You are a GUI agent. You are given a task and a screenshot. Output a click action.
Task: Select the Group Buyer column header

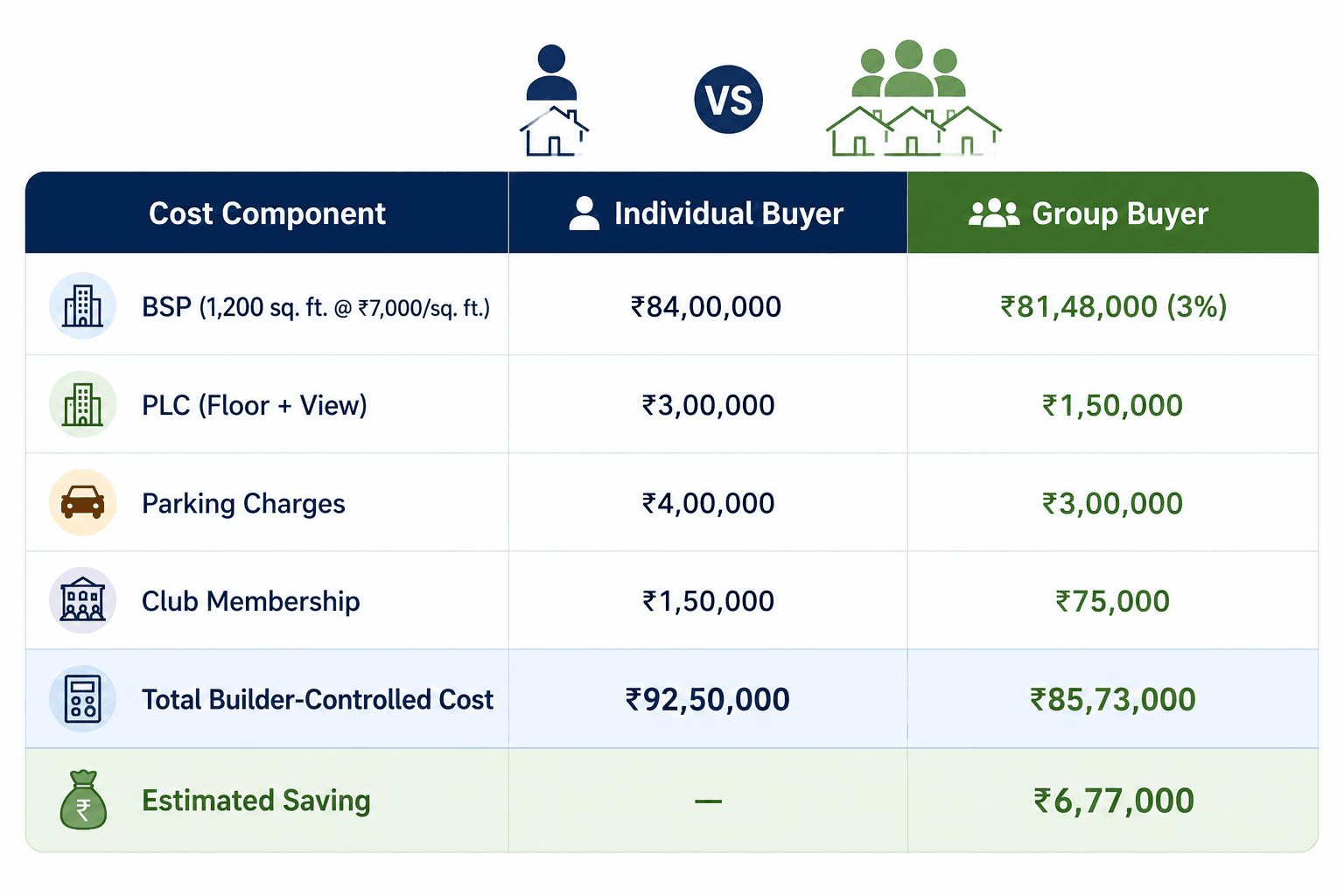pos(1113,213)
